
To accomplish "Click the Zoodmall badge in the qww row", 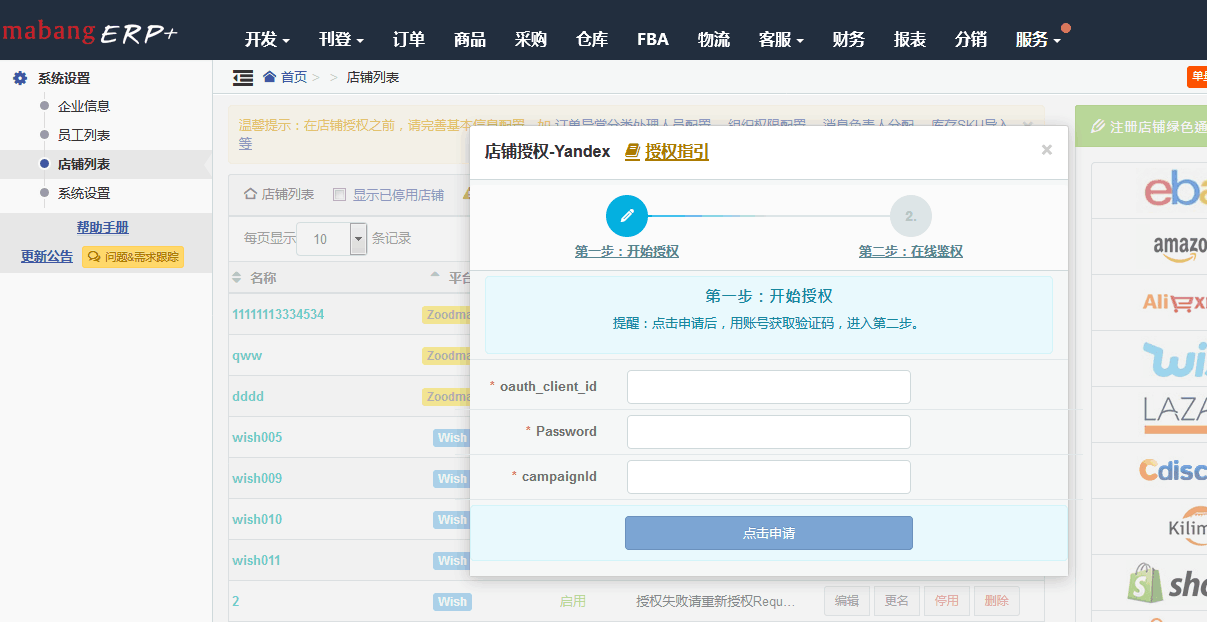I will point(446,355).
